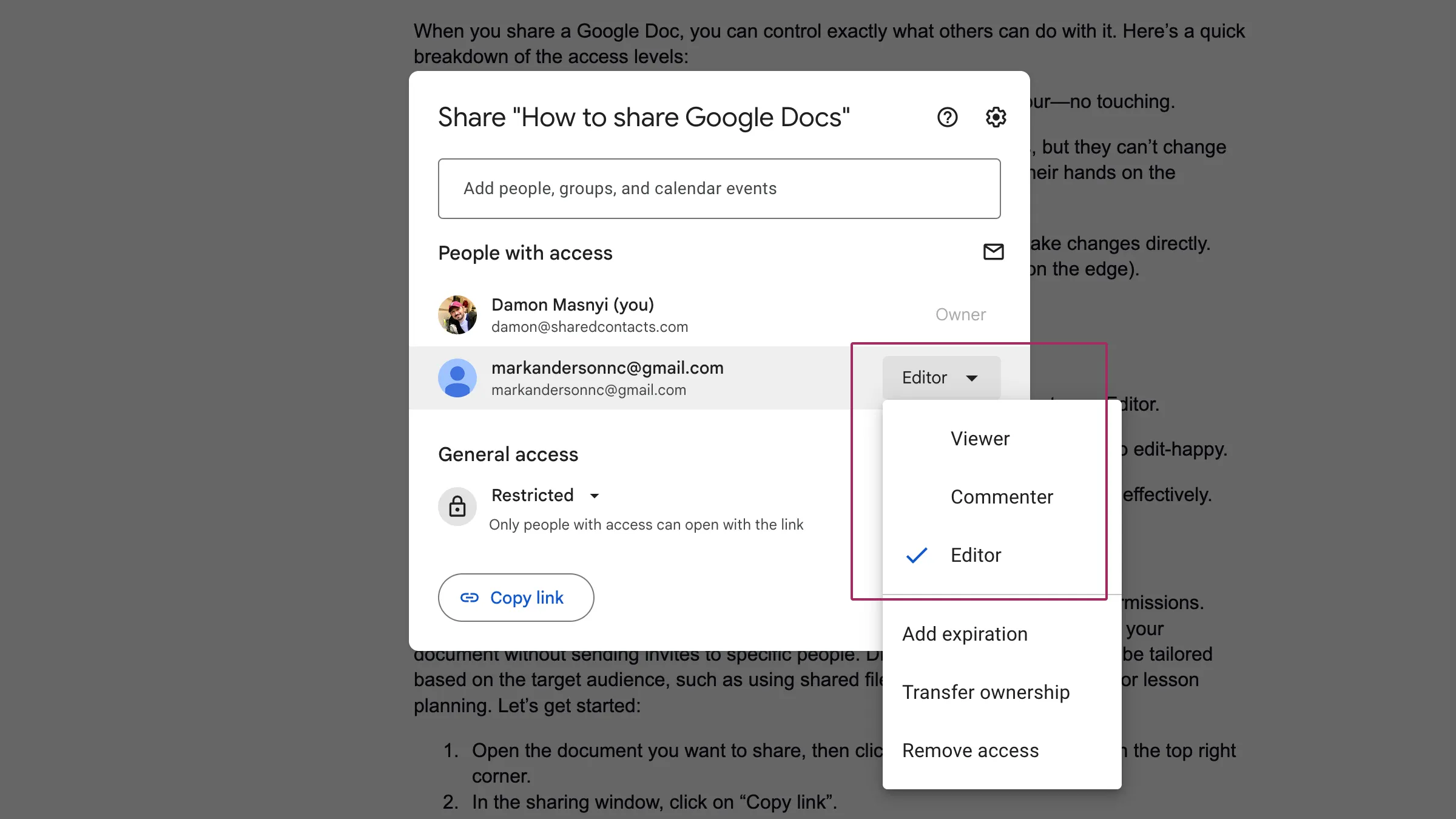Screen dimensions: 1456x819
Task: Open the Editor role dropdown
Action: tap(941, 377)
